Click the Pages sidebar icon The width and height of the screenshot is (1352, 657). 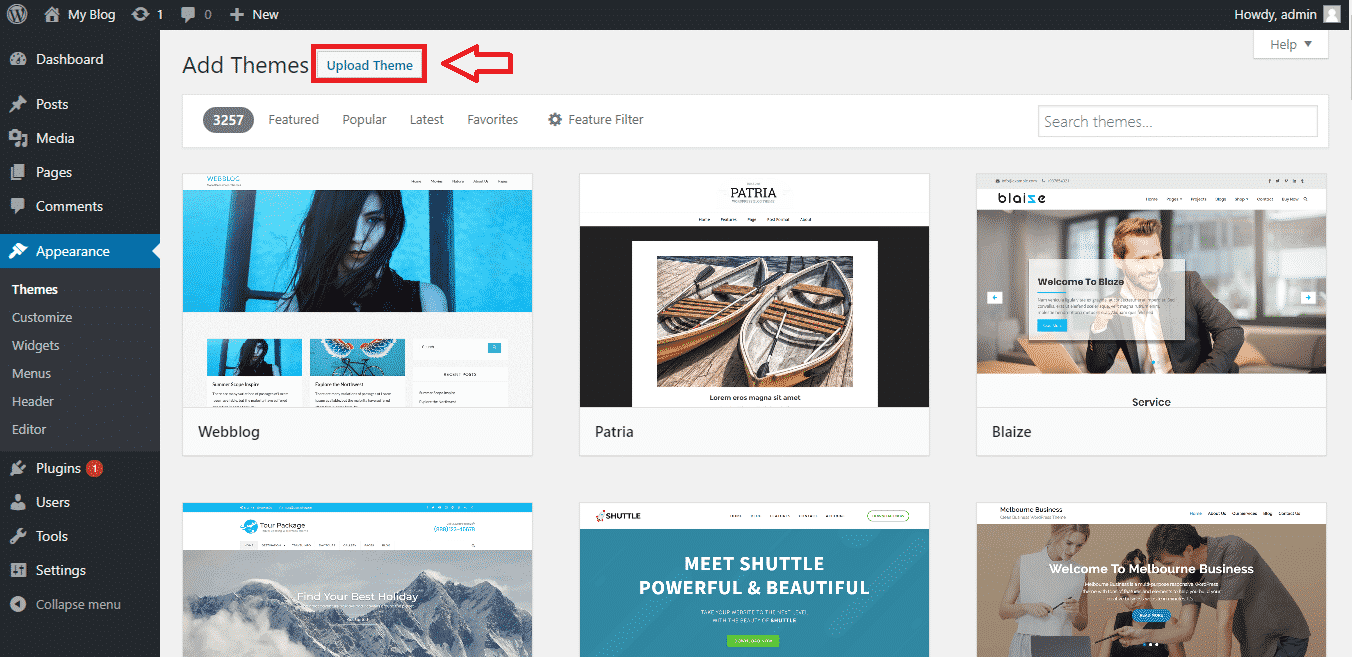click(18, 172)
